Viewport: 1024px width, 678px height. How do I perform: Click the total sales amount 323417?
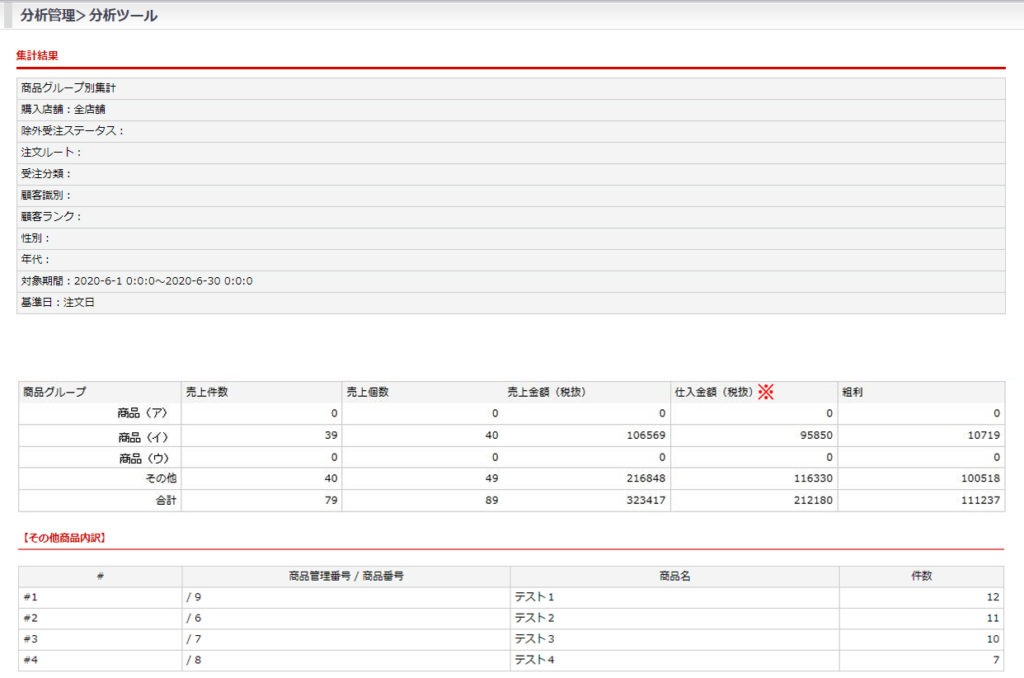pos(646,500)
